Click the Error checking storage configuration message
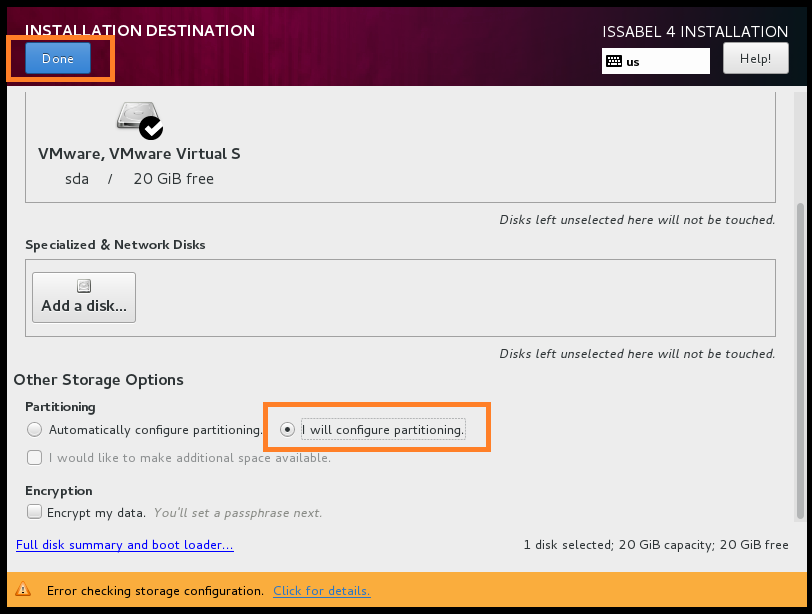This screenshot has width=812, height=614. pos(155,591)
